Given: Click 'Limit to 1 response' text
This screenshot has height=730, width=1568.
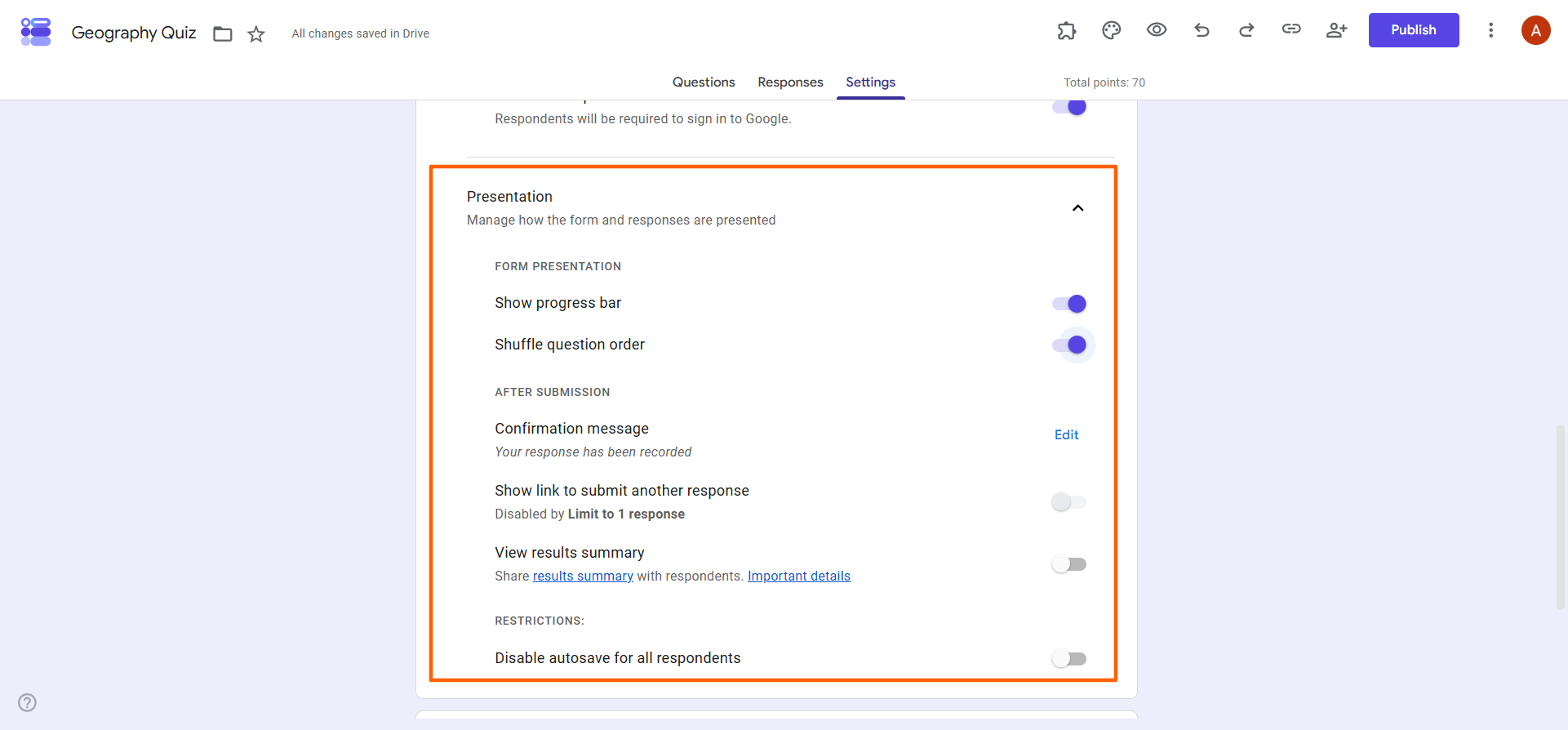Looking at the screenshot, I should pos(626,514).
